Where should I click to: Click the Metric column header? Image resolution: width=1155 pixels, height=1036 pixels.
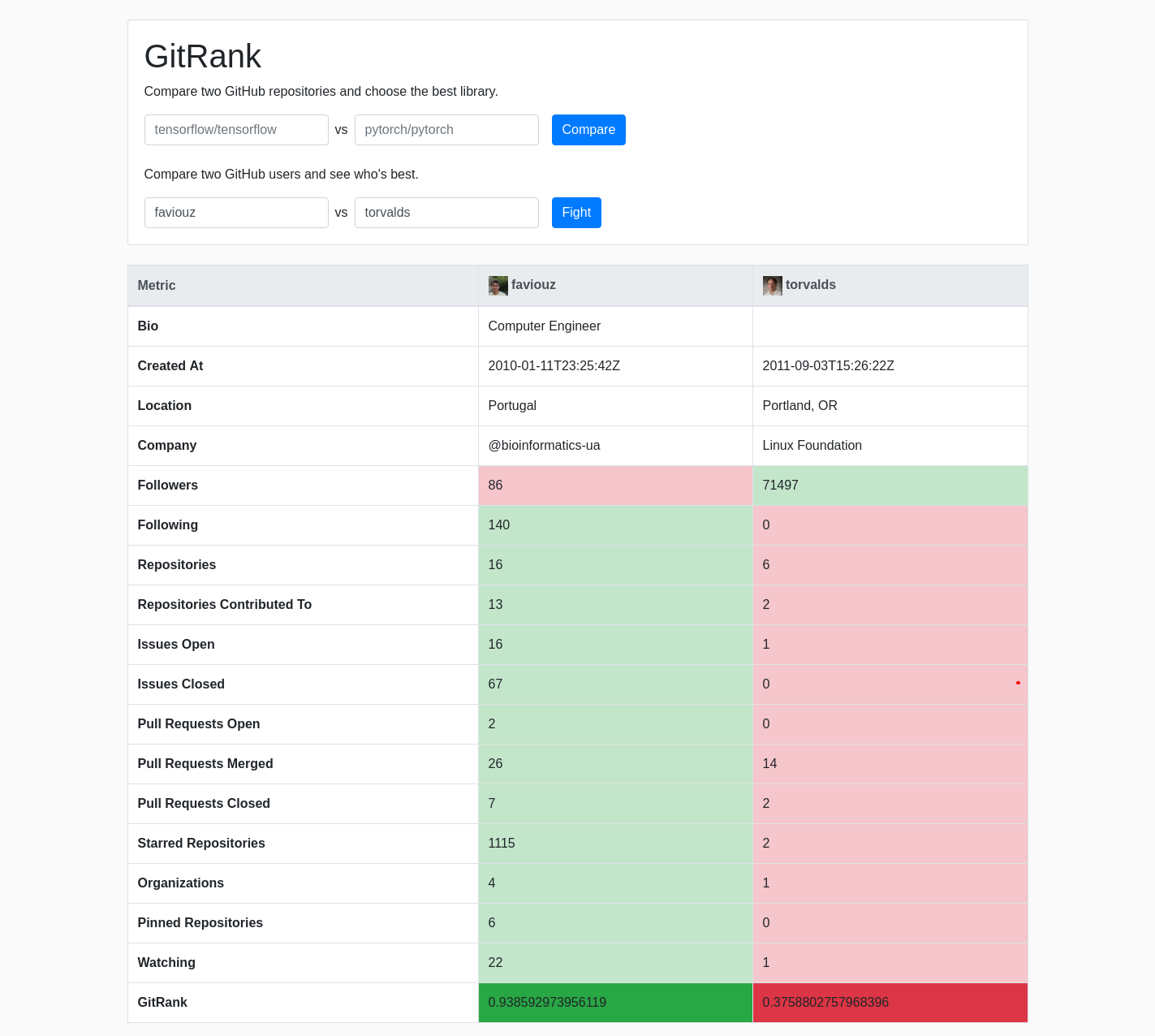pyautogui.click(x=157, y=286)
